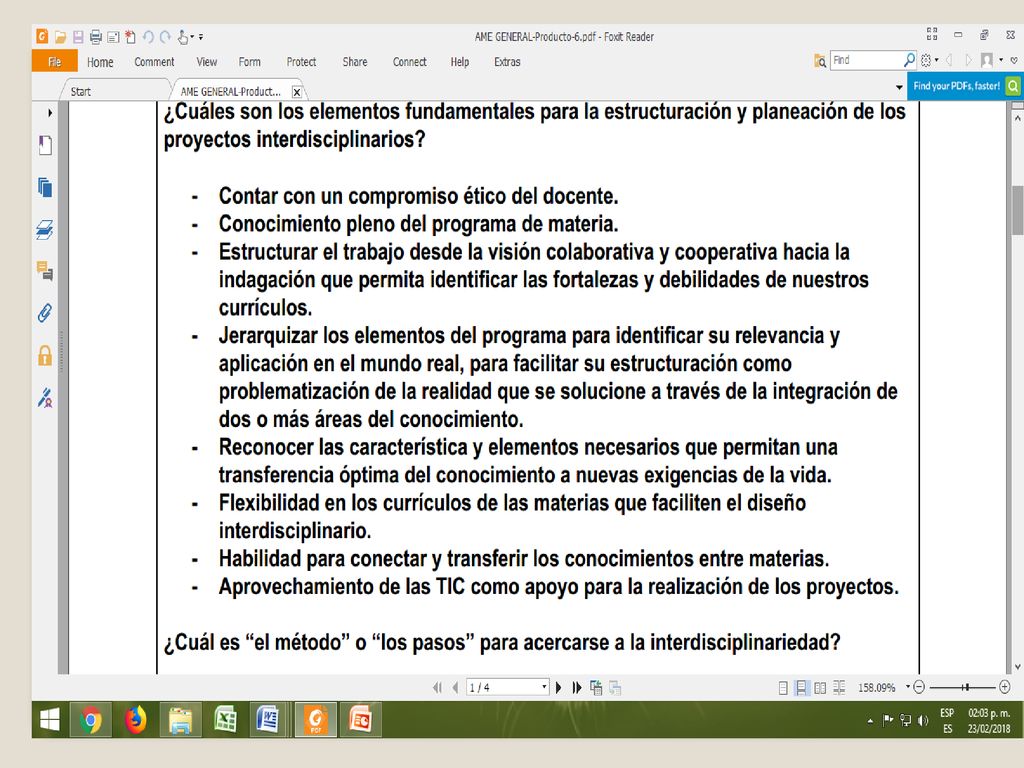
Task: Open the Attachments paperclip panel
Action: coord(45,313)
